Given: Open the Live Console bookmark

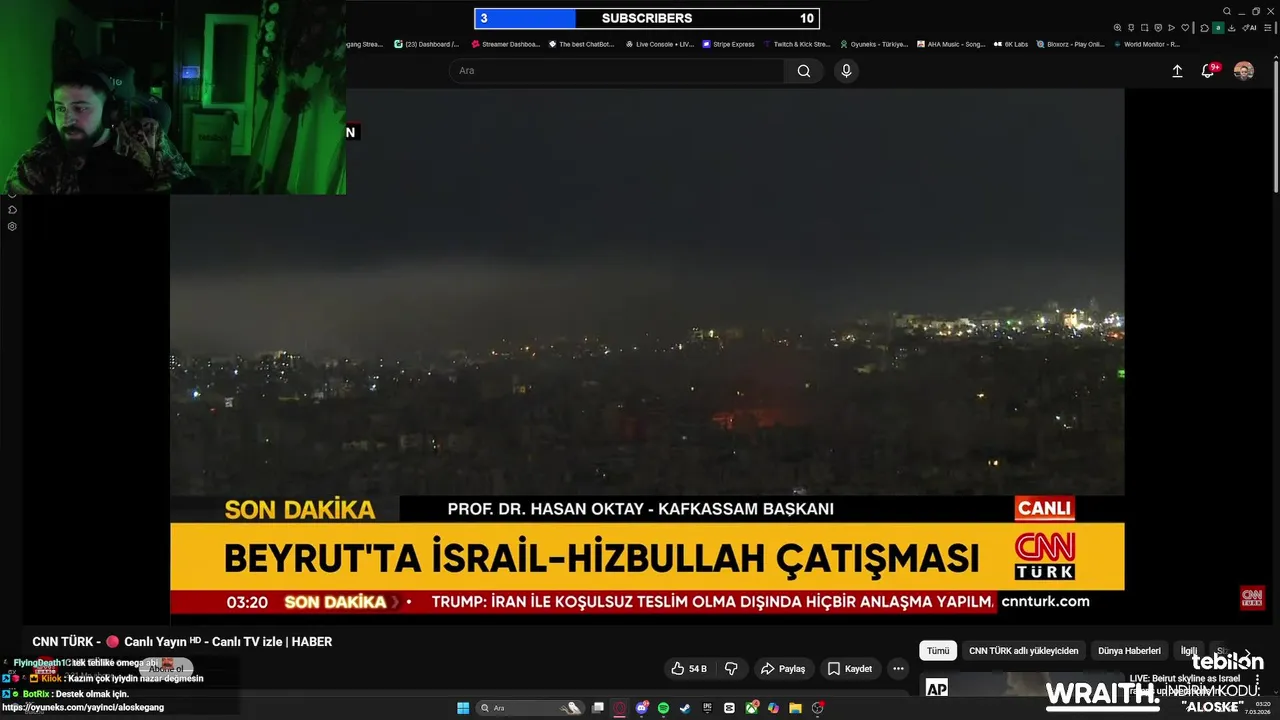Looking at the screenshot, I should click(659, 44).
